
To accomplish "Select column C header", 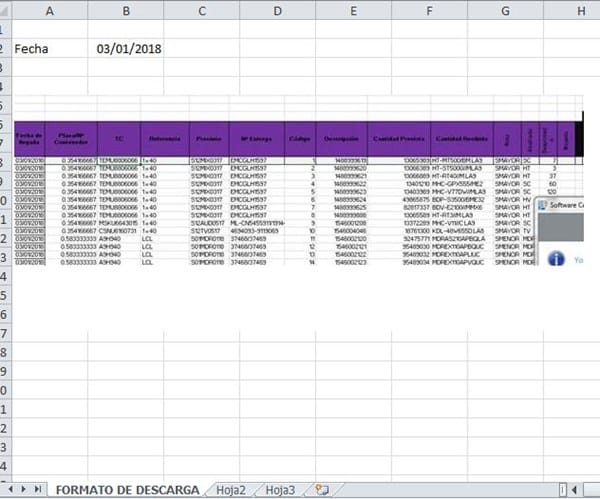I will (202, 10).
